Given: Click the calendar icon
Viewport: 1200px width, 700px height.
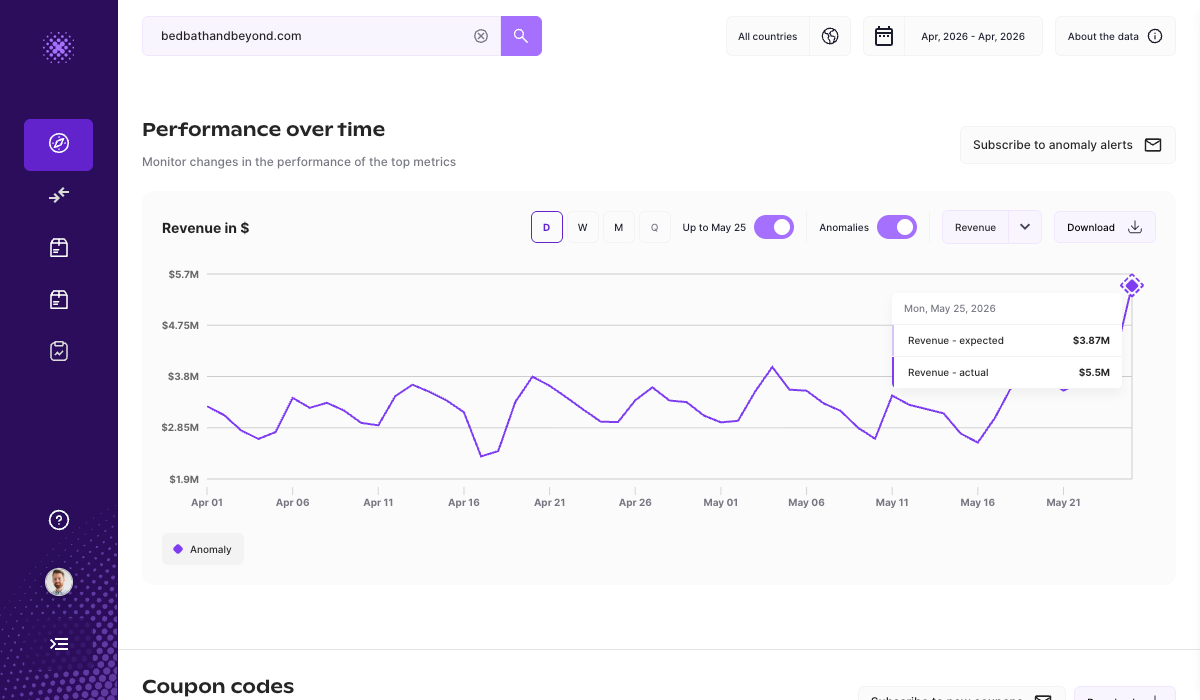Looking at the screenshot, I should (884, 36).
